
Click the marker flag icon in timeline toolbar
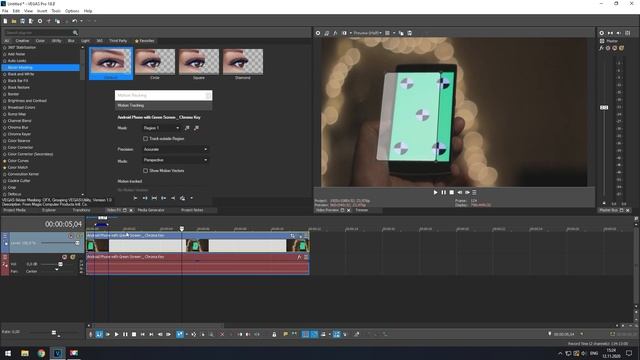(286, 334)
